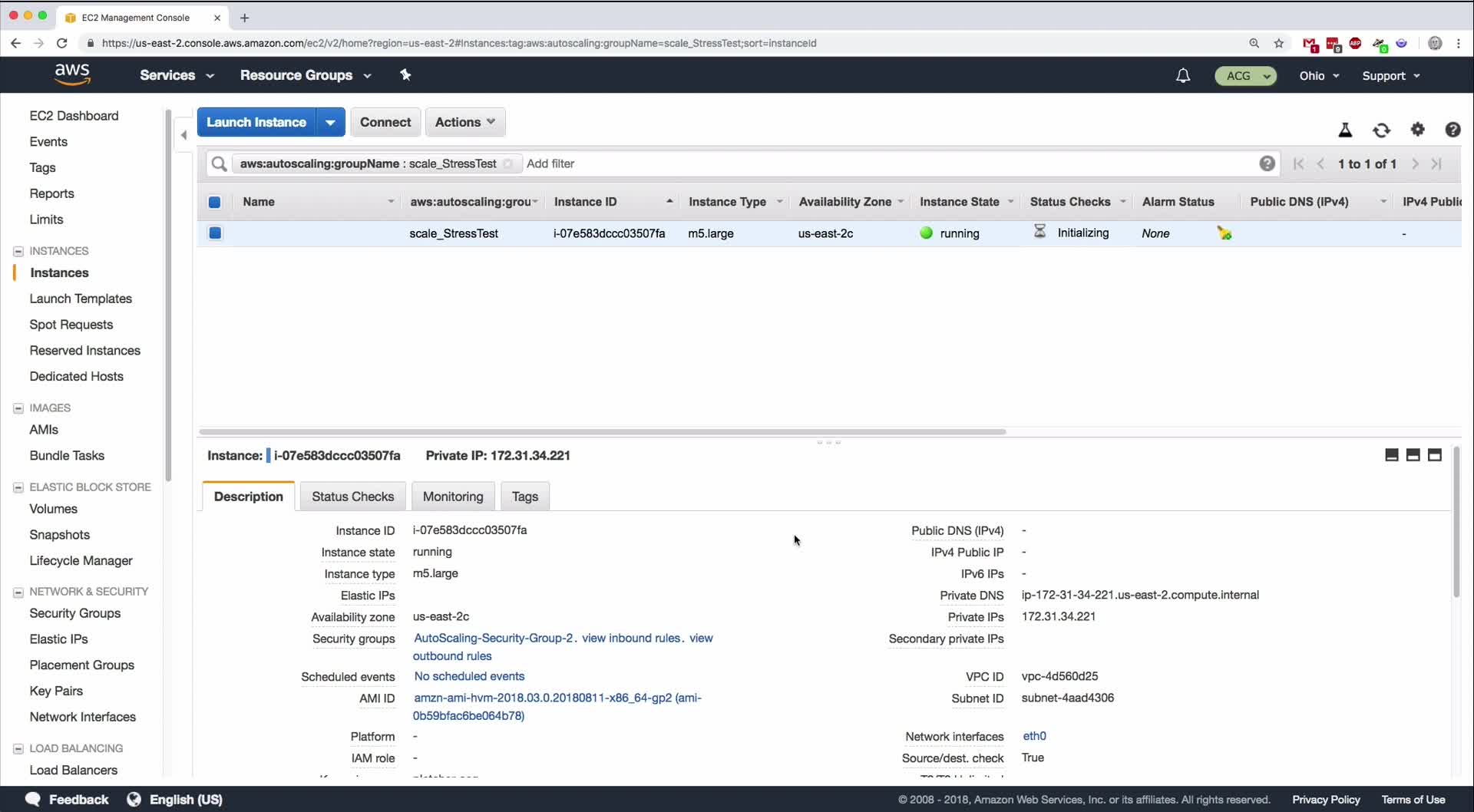Screen dimensions: 1474x812
Task: Toggle the select-all instances checkbox
Action: [x=215, y=202]
